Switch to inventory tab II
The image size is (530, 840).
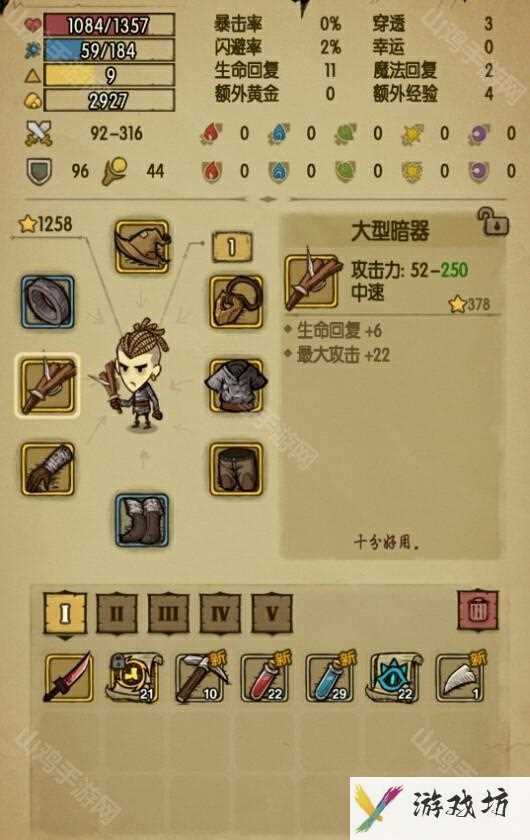click(x=117, y=613)
